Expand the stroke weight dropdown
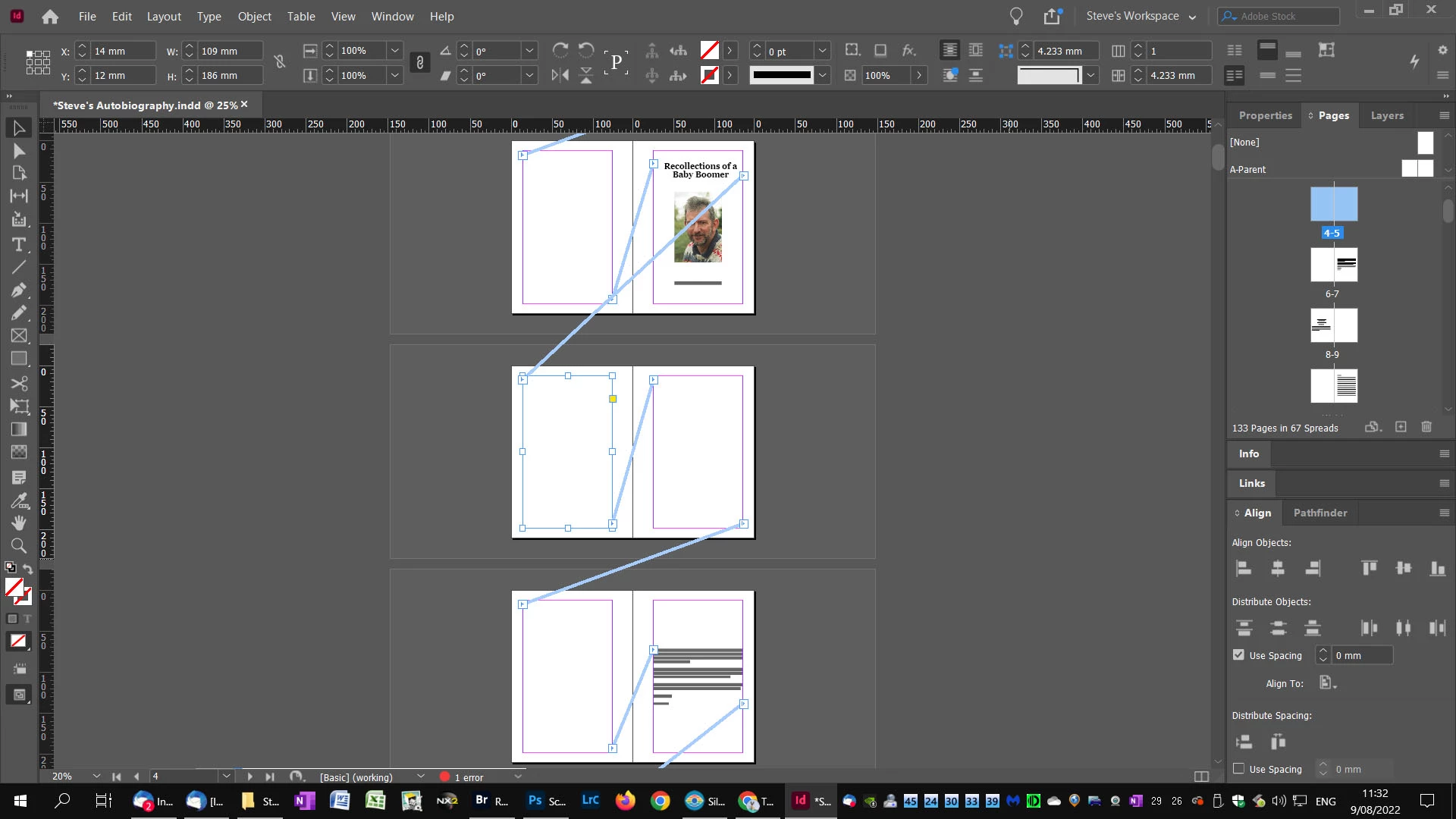Viewport: 1456px width, 819px height. click(822, 51)
